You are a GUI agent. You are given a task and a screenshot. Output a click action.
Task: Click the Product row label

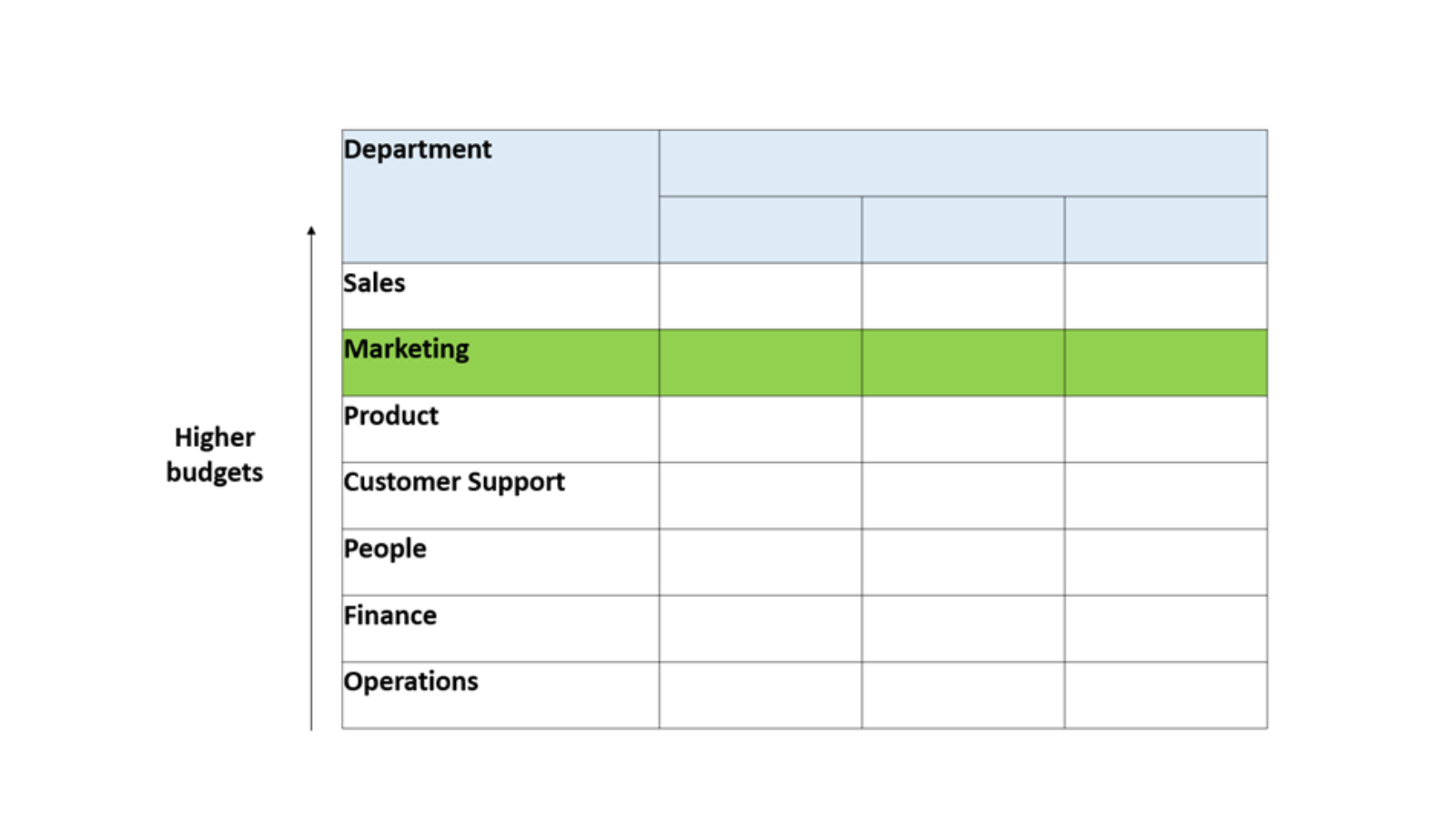pyautogui.click(x=500, y=429)
